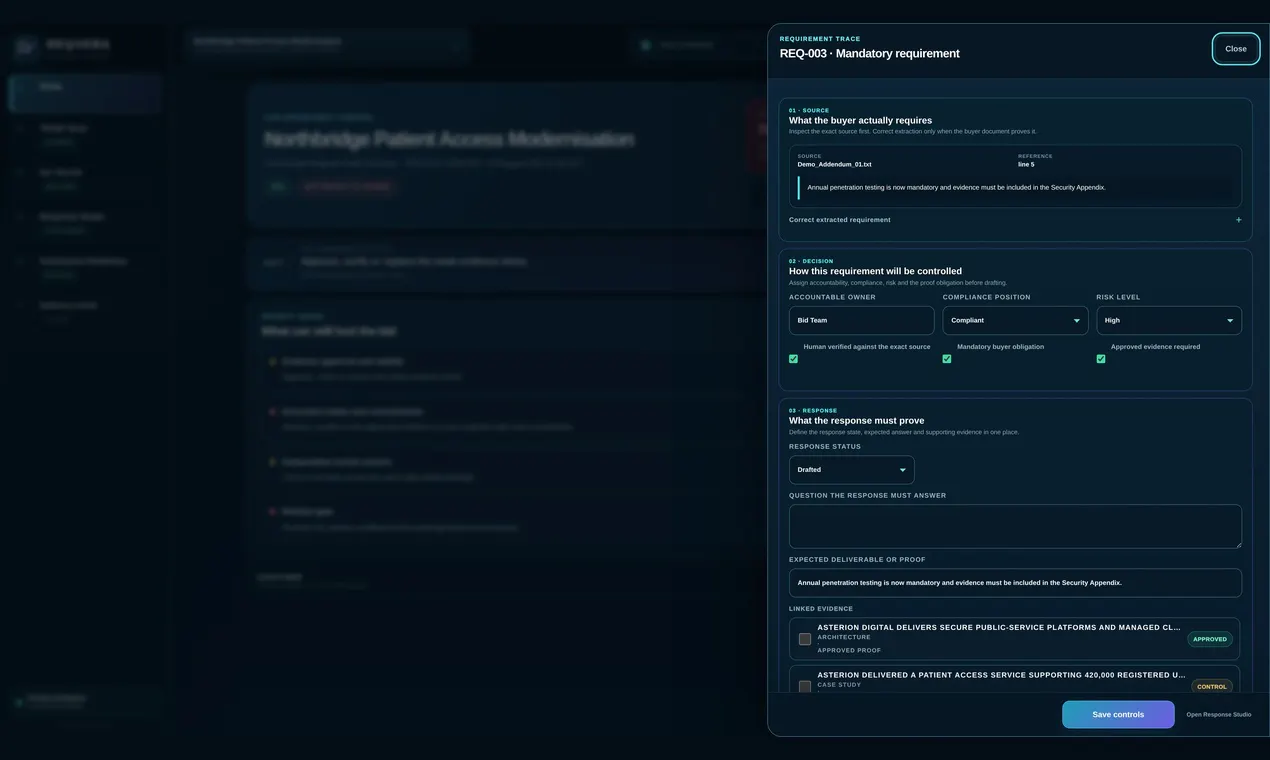Toggle the Mandatory buyer obligation checkbox
1270x760 pixels.
click(947, 359)
